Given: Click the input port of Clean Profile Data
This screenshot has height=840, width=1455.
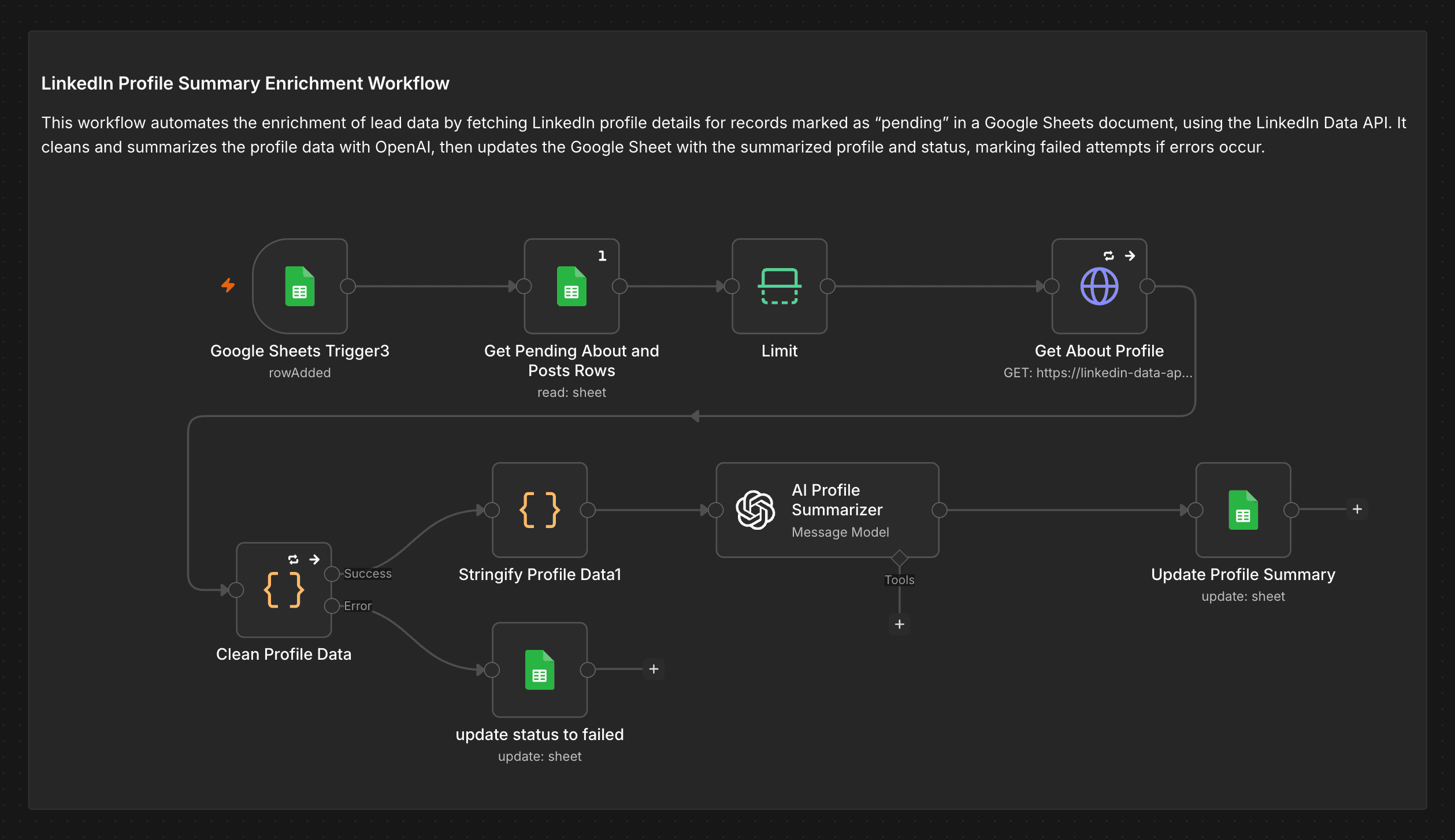Looking at the screenshot, I should (236, 590).
